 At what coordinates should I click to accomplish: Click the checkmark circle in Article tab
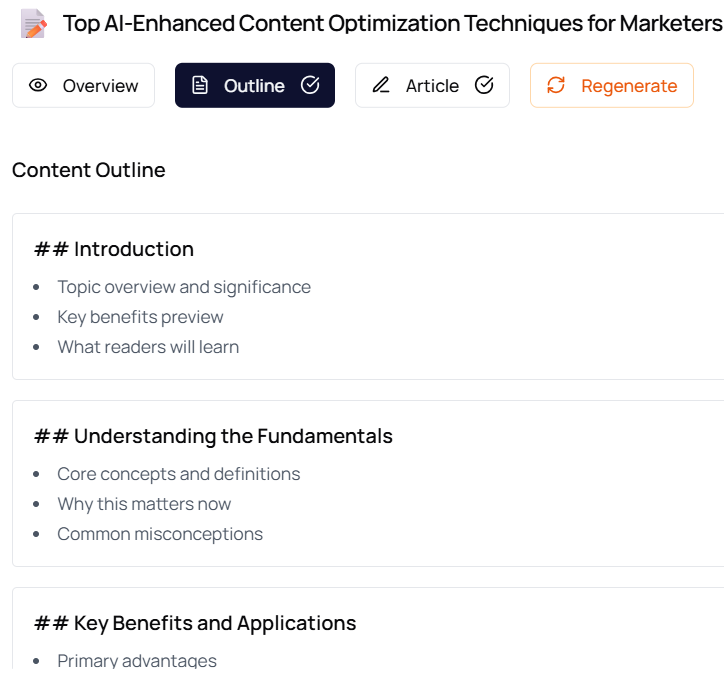(484, 85)
